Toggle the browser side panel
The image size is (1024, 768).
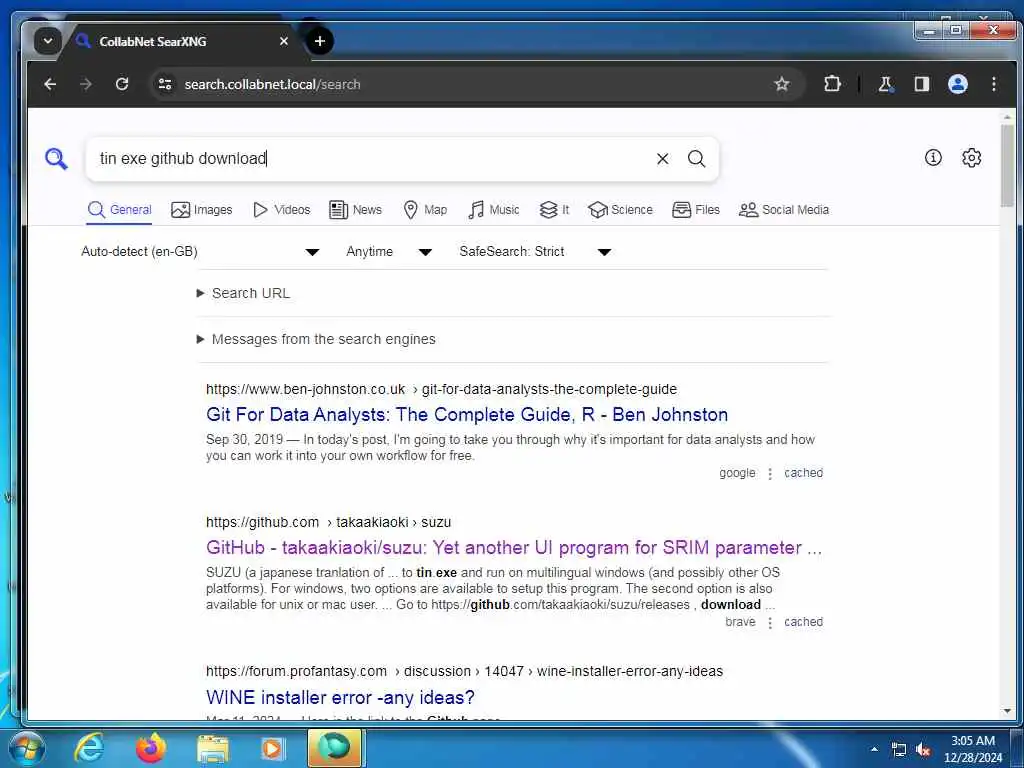point(921,84)
